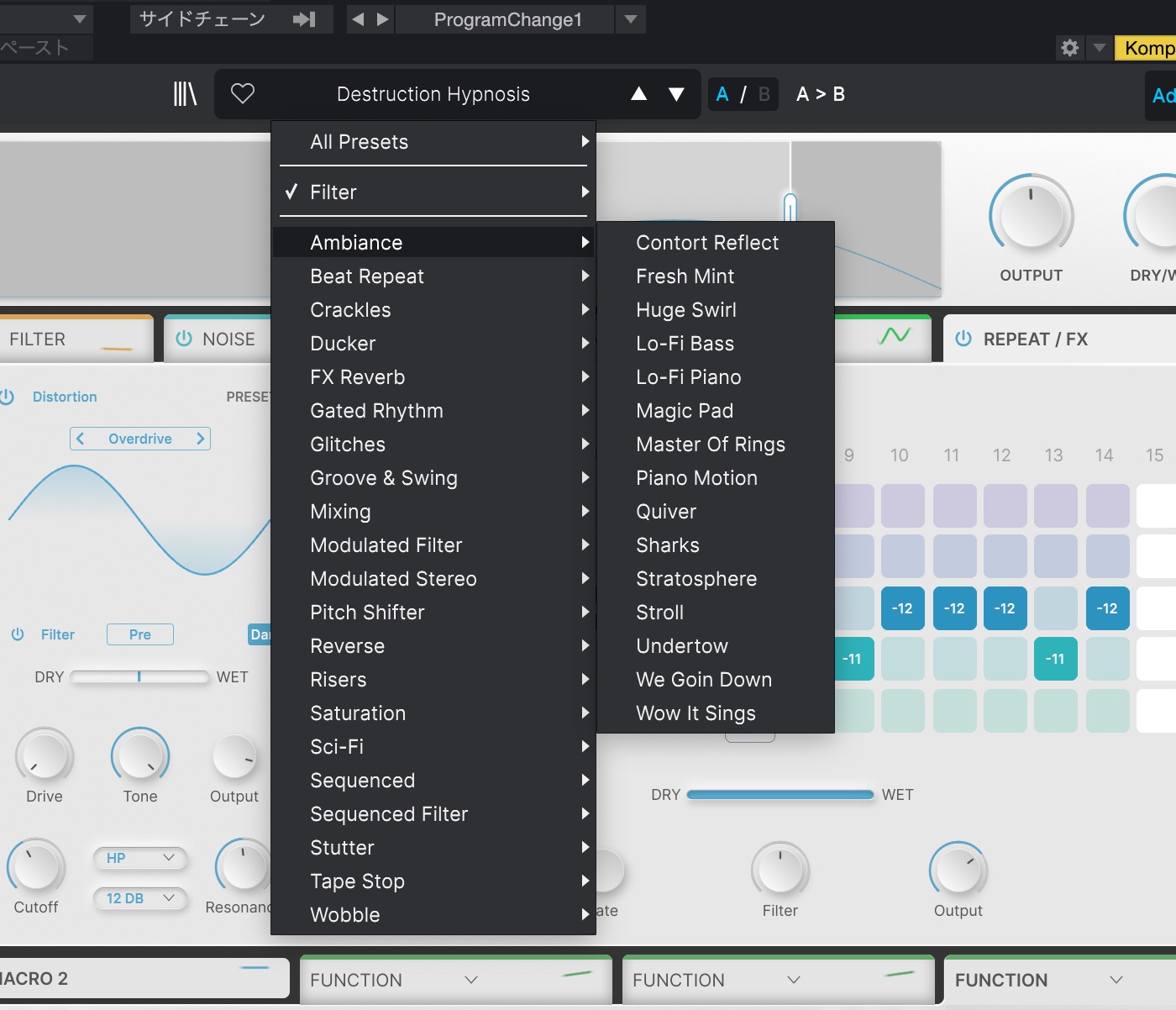Screen dimensions: 1176x1010
Task: Click the sidechain arrow icon
Action: point(304,19)
